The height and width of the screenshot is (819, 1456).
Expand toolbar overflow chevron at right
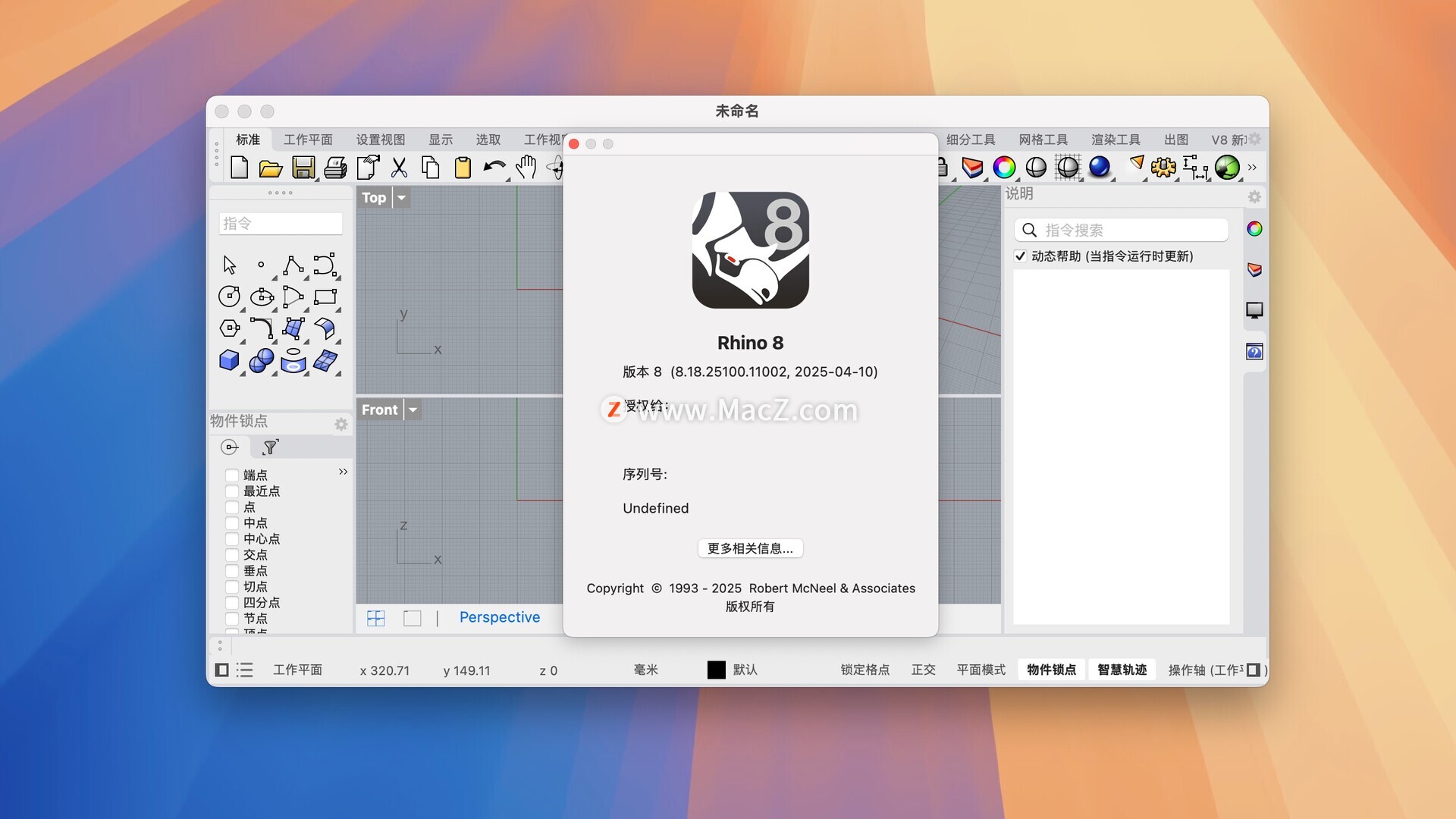point(1252,167)
